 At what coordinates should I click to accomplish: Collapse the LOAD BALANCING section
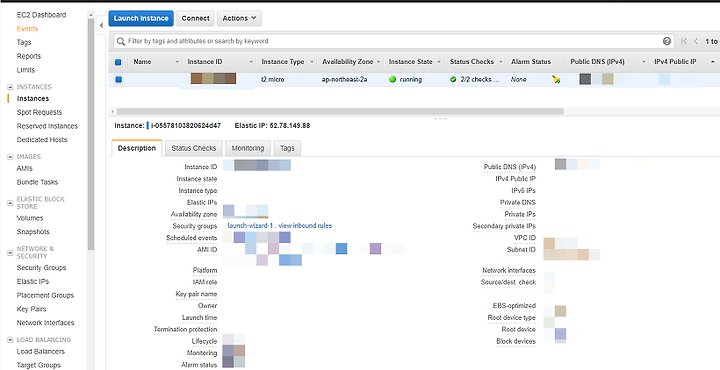coord(11,340)
